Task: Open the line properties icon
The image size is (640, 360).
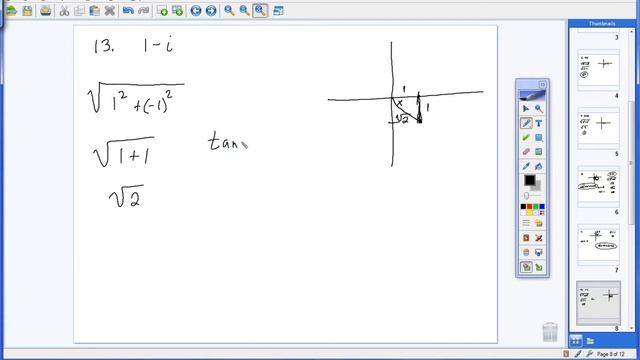Action: [x=526, y=223]
